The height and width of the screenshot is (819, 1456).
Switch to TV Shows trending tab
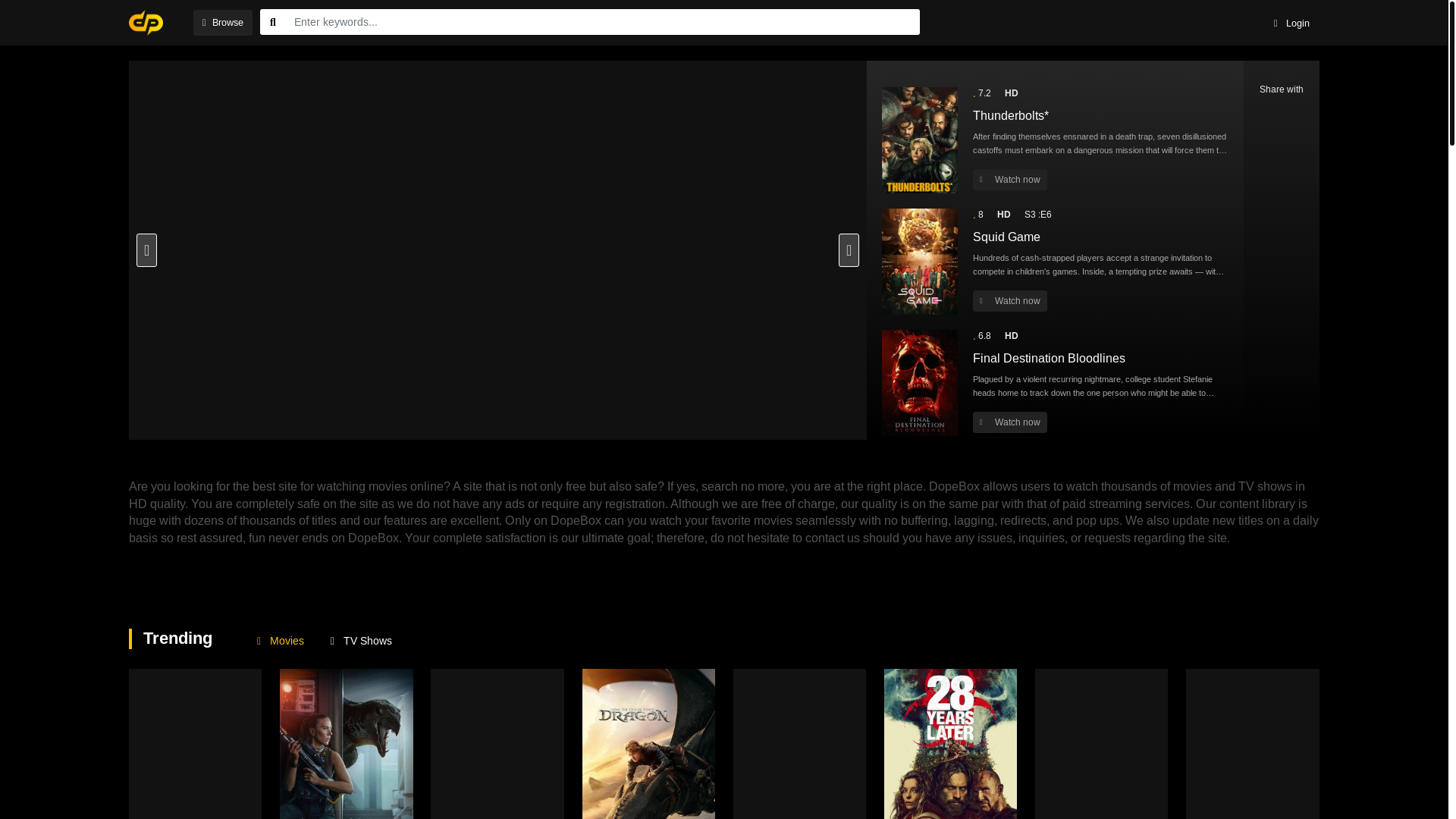click(361, 641)
